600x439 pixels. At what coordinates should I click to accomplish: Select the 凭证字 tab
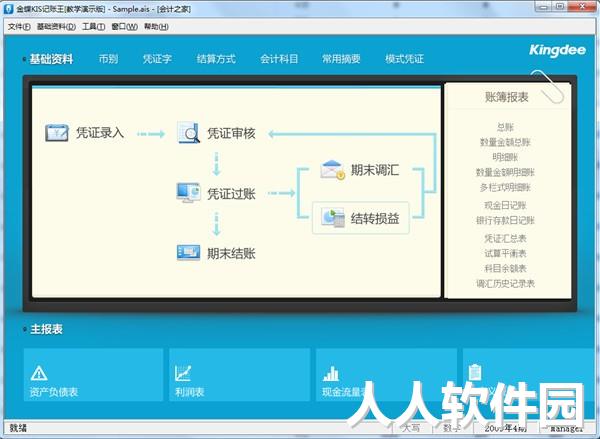tap(157, 59)
